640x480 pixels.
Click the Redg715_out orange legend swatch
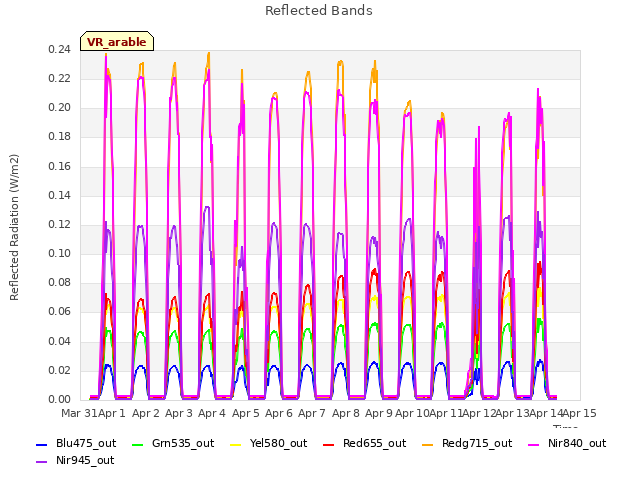coord(427,444)
